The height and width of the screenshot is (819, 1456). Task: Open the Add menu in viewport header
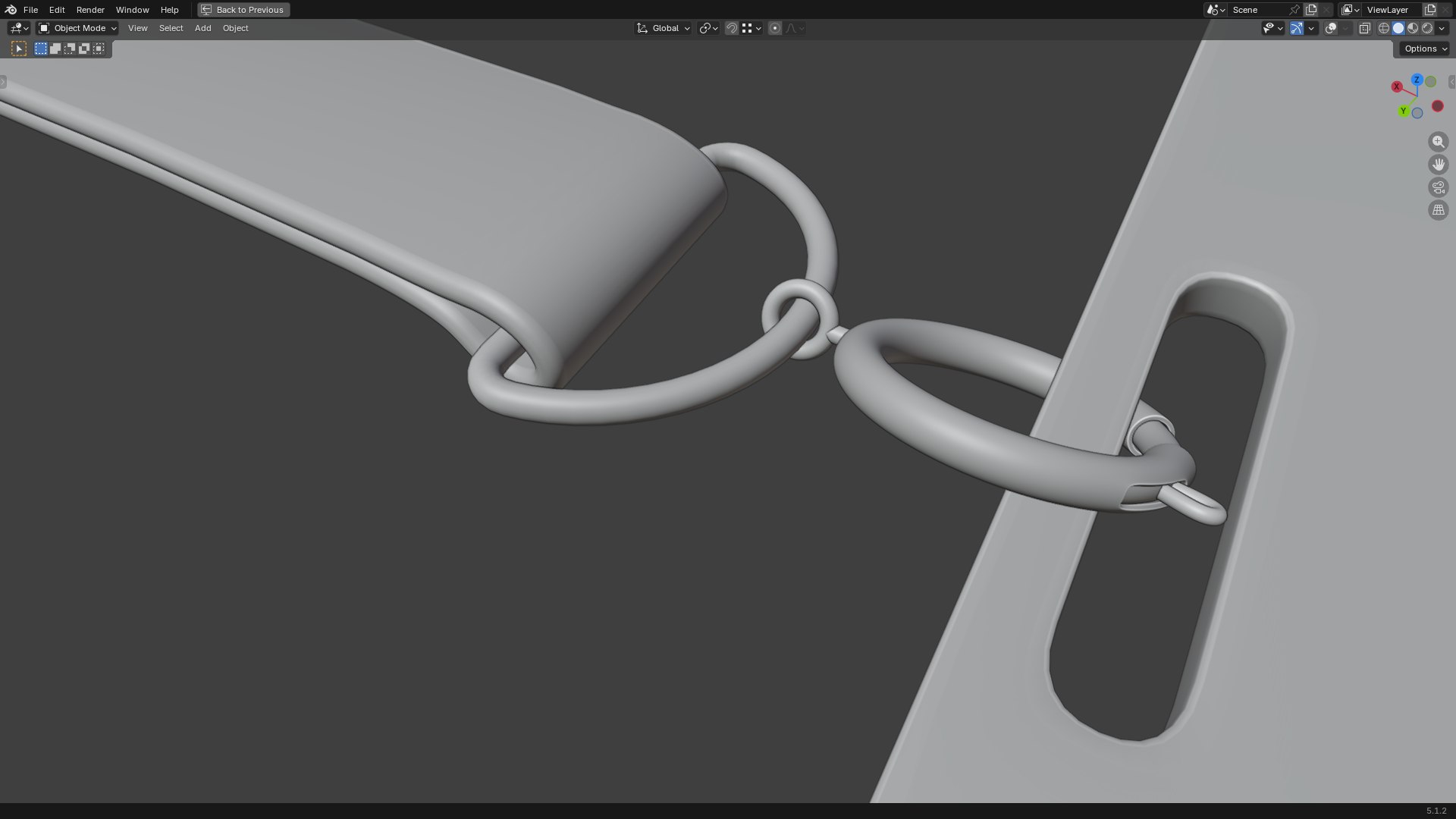pyautogui.click(x=202, y=28)
